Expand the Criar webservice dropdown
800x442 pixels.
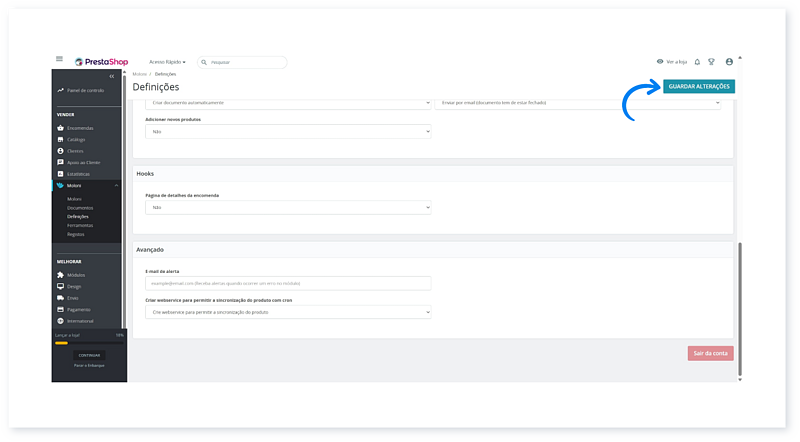tap(288, 312)
